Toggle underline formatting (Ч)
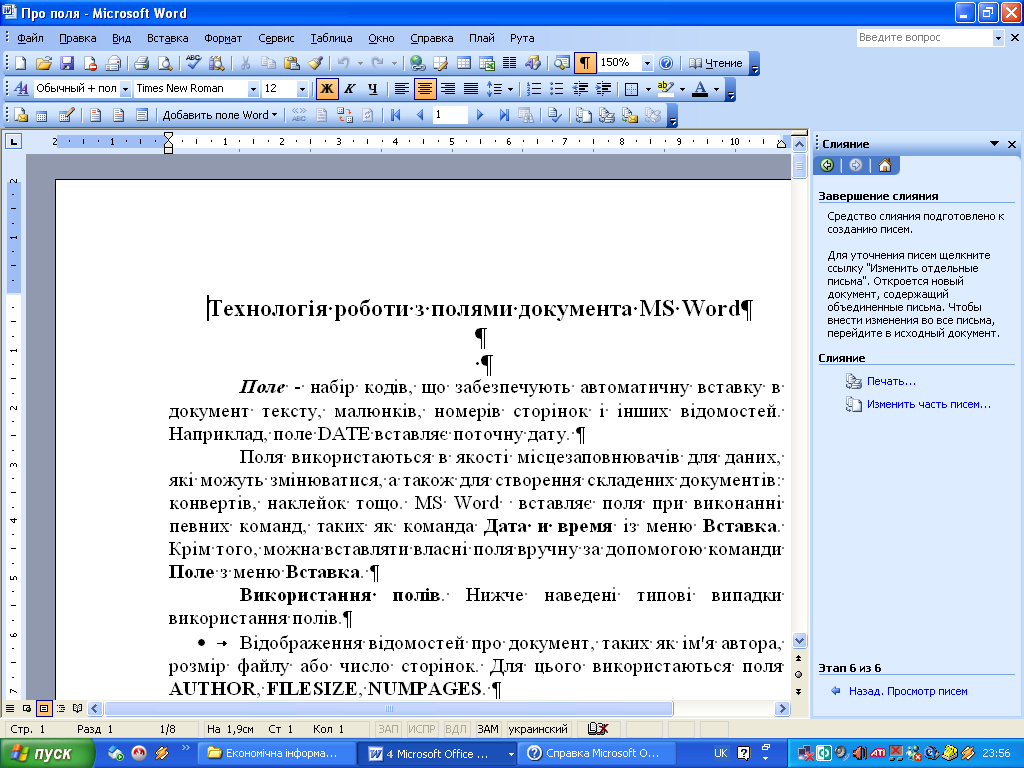Viewport: 1024px width, 768px height. pyautogui.click(x=372, y=88)
